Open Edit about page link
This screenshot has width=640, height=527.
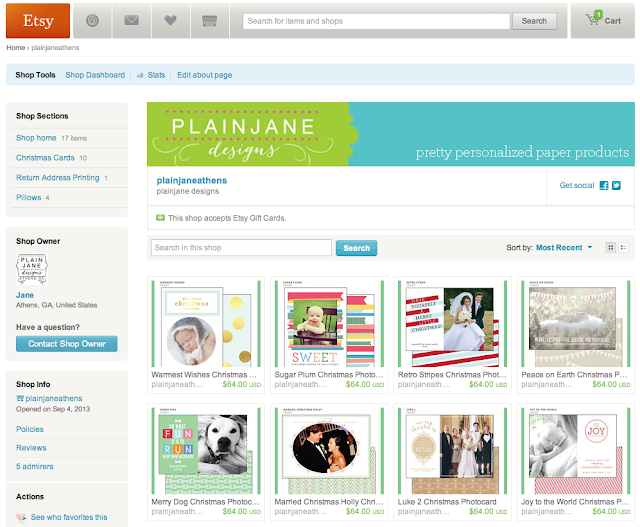pyautogui.click(x=204, y=75)
